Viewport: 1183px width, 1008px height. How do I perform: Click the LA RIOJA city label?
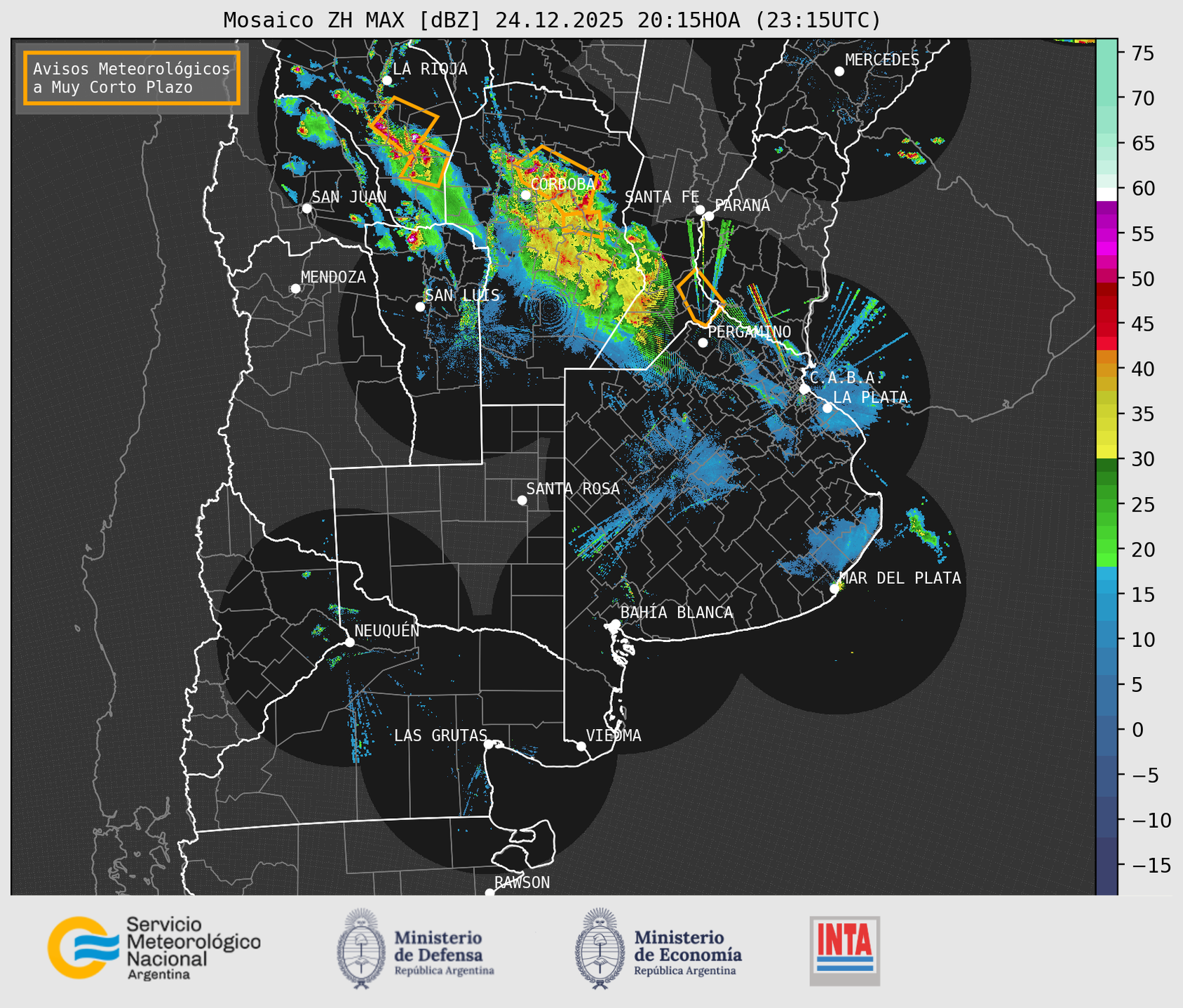(430, 69)
